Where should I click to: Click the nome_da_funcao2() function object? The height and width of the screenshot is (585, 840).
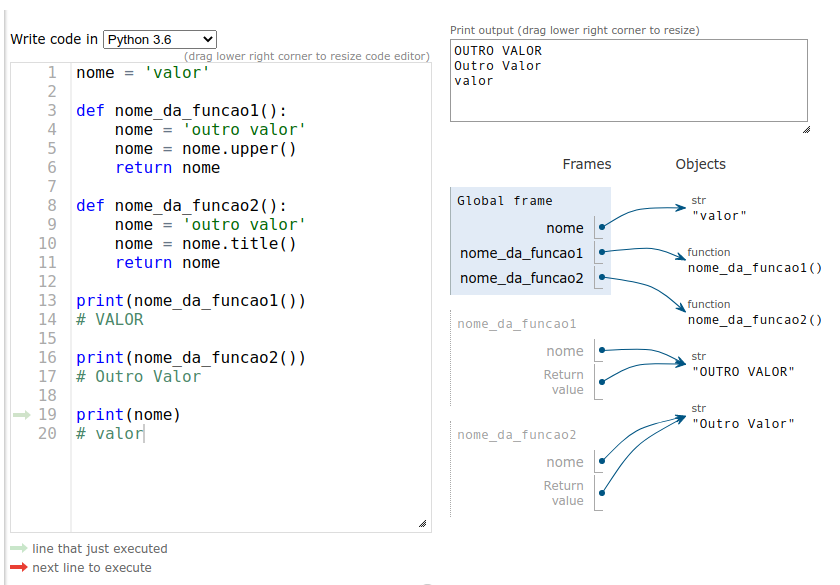coord(754,320)
